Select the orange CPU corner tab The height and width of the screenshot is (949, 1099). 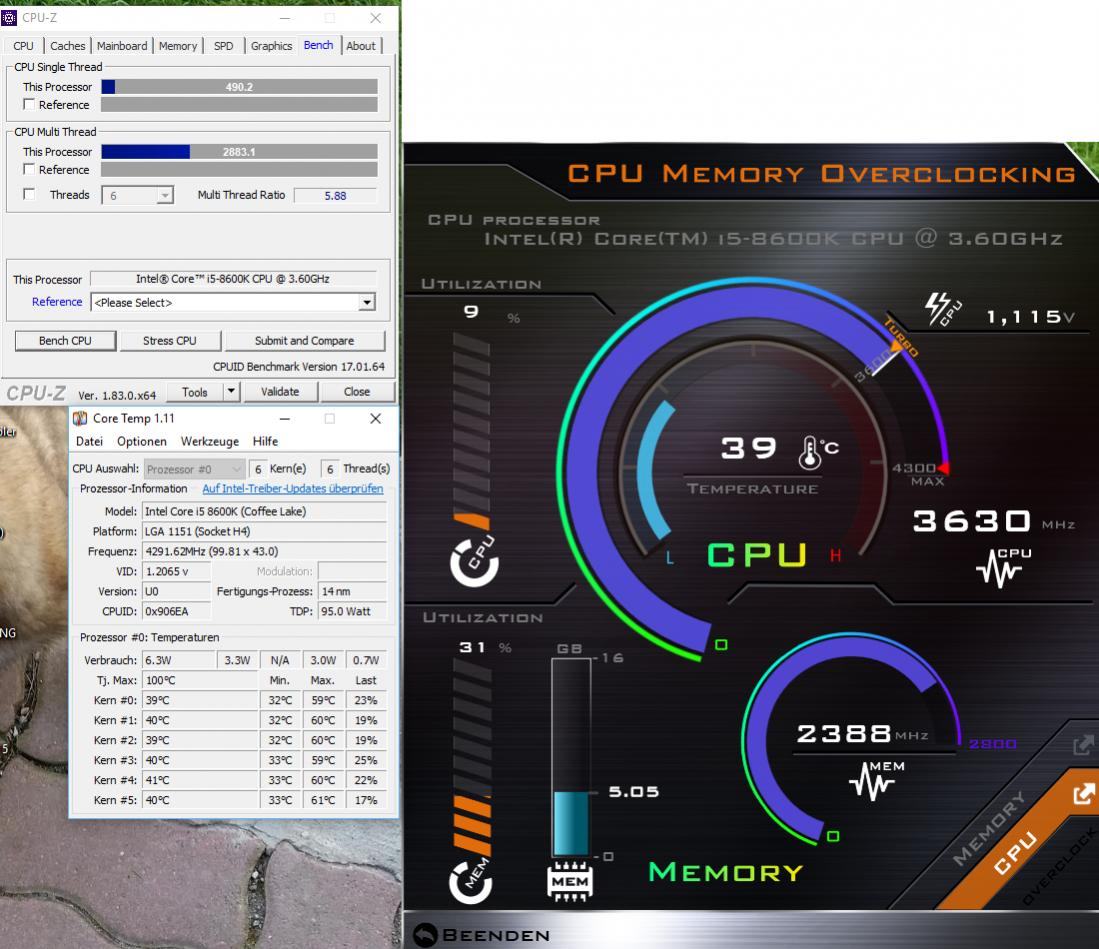pyautogui.click(x=1015, y=852)
